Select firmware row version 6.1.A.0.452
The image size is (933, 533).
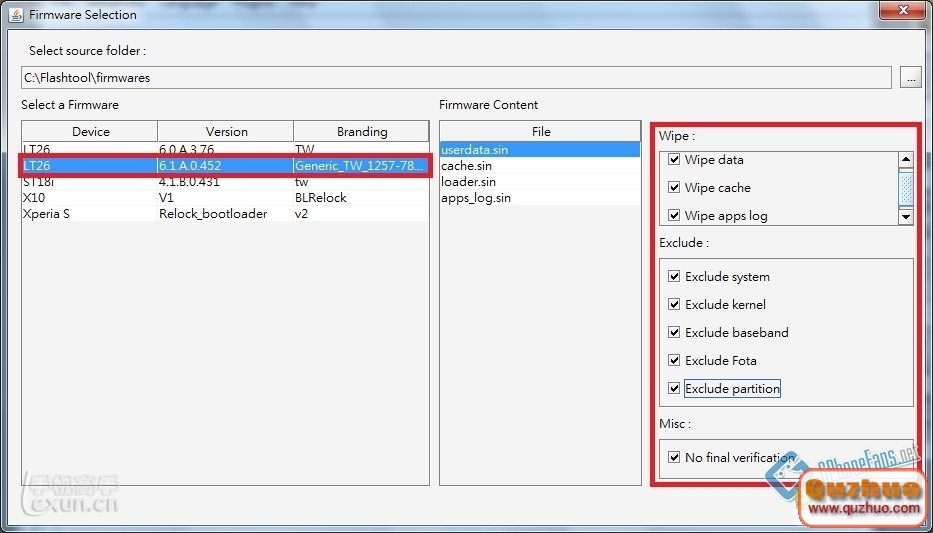coord(226,166)
